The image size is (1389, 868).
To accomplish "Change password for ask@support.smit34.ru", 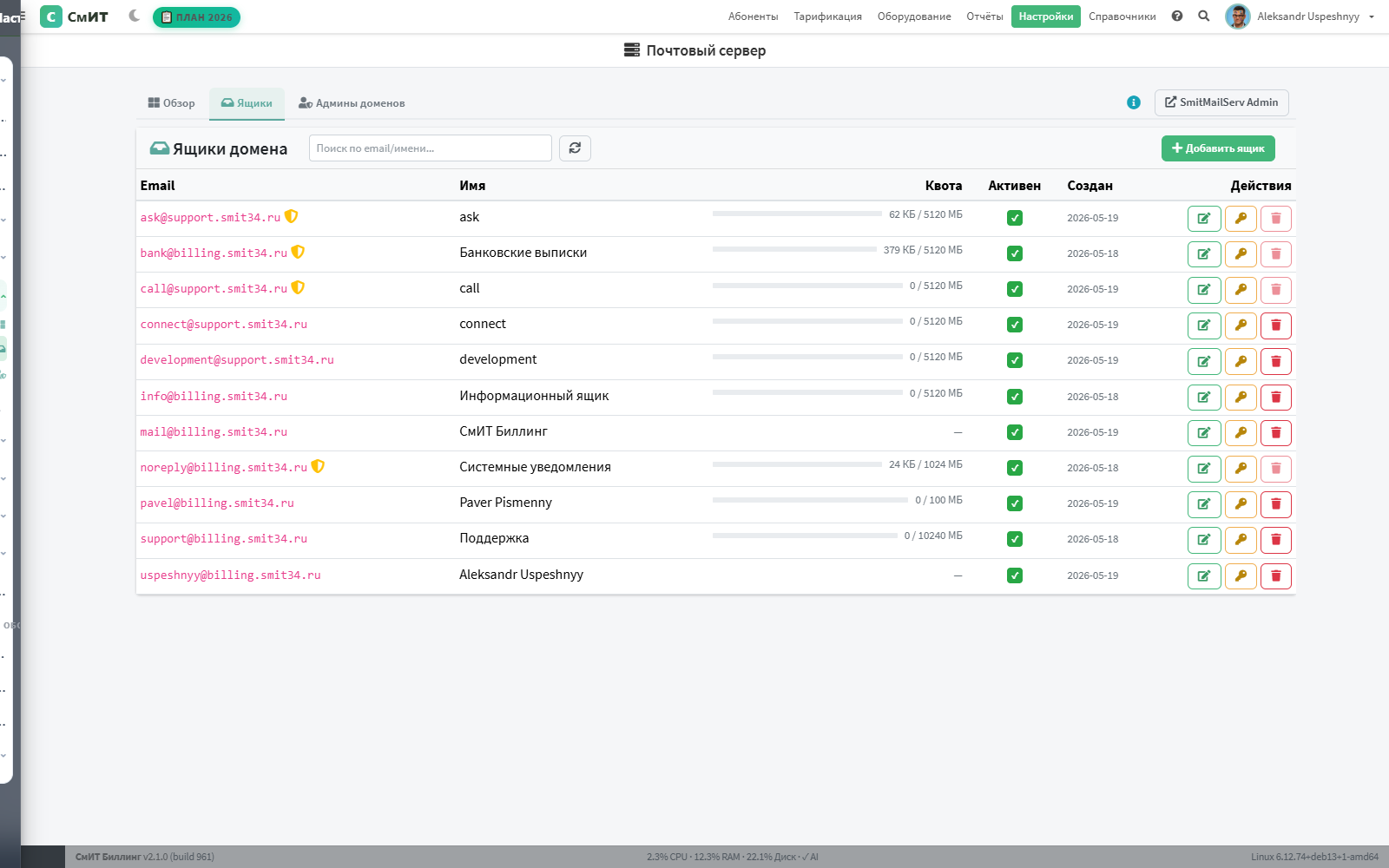I will (x=1241, y=219).
